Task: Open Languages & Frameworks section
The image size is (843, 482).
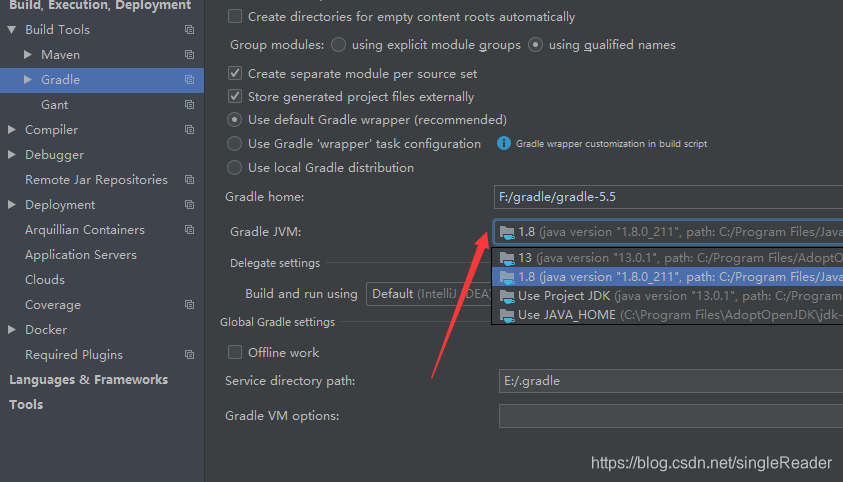Action: click(x=89, y=380)
